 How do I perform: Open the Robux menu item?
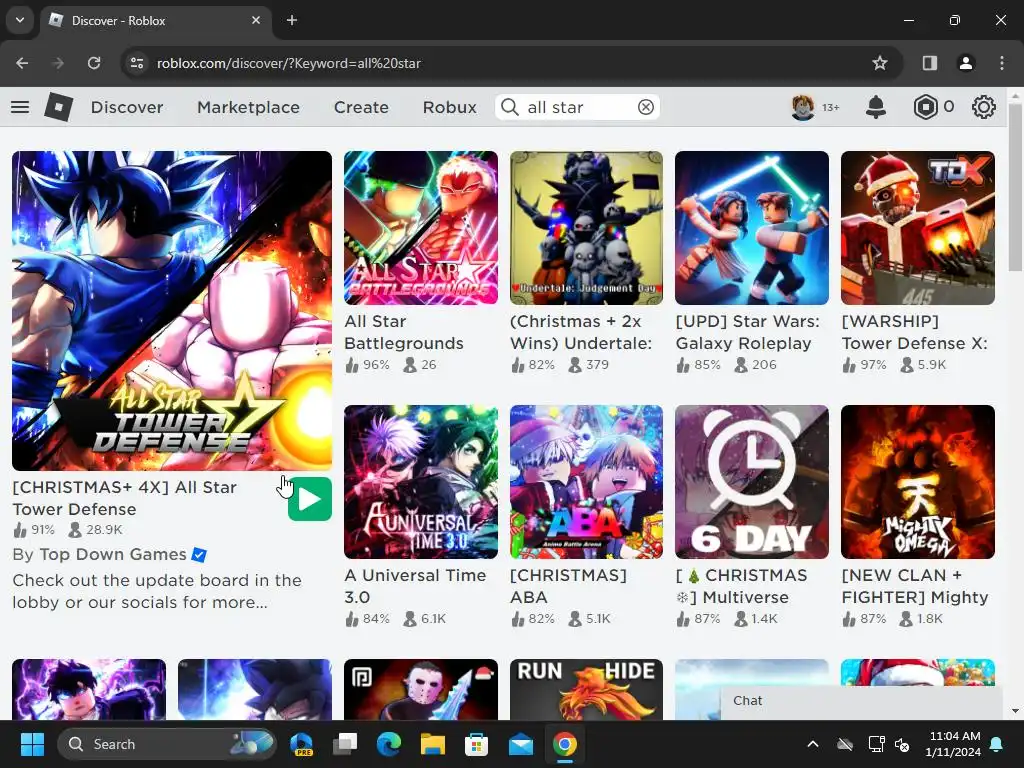(x=449, y=107)
